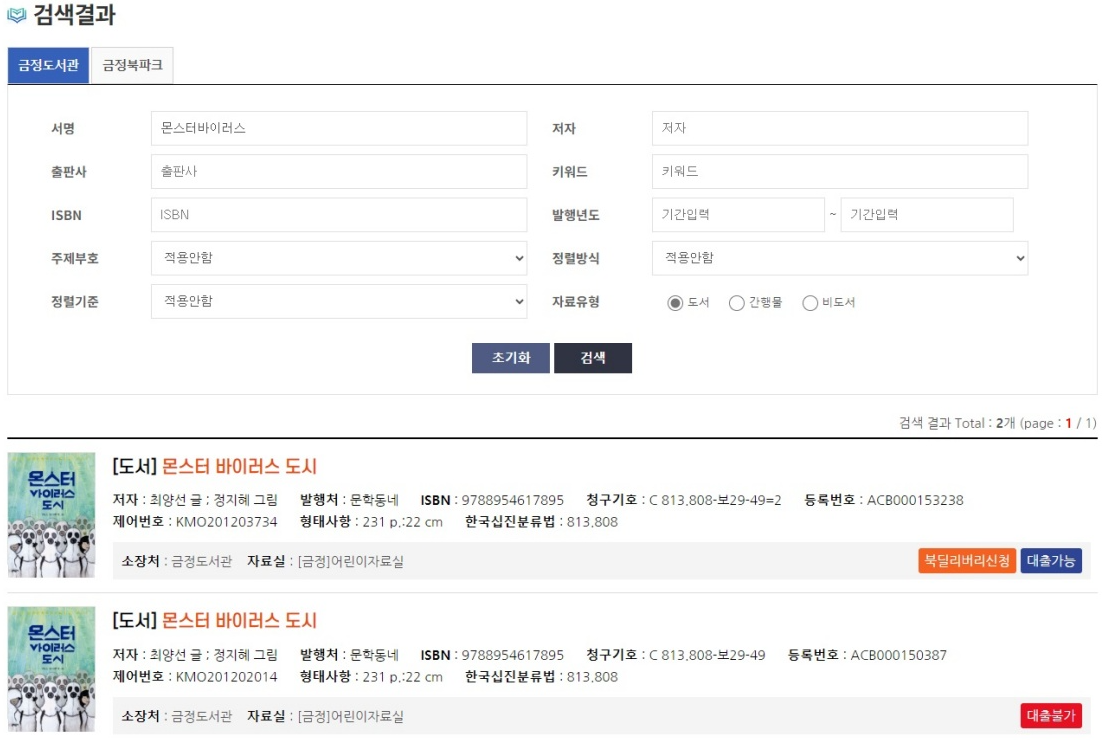Click the 검색 search button
The width and height of the screenshot is (1102, 740).
click(x=594, y=358)
